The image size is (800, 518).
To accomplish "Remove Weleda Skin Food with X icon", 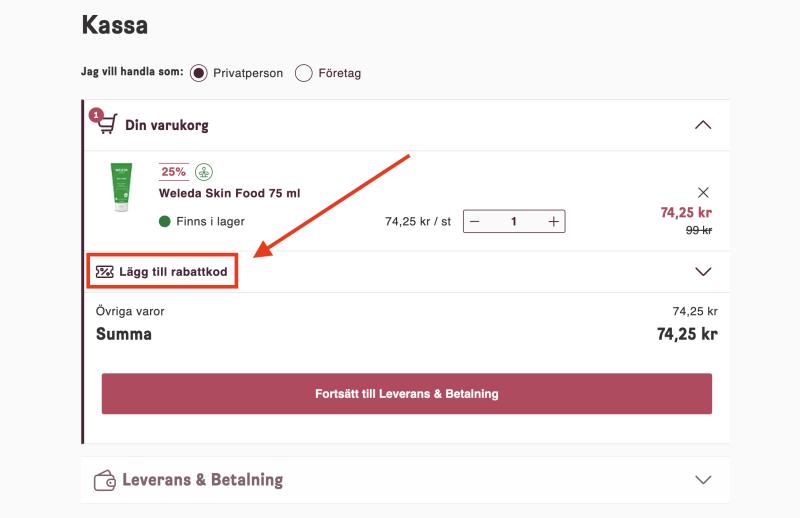I will click(703, 192).
